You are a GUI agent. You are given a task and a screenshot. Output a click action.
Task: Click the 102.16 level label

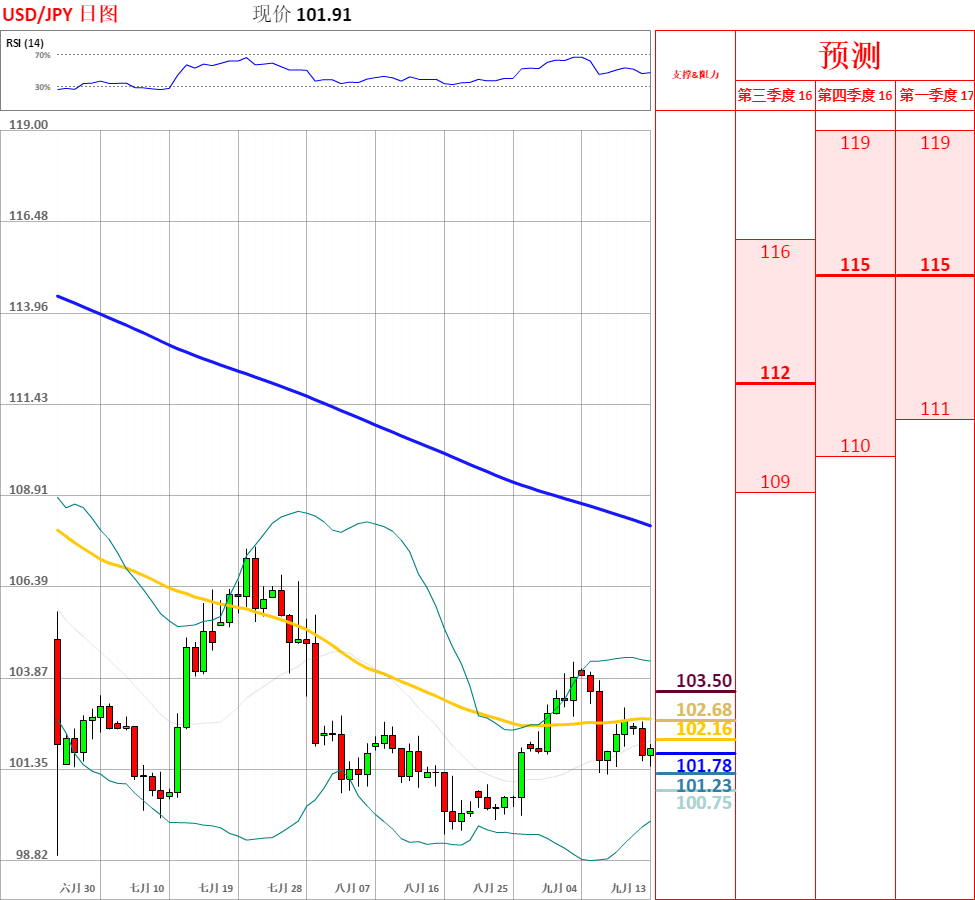coord(704,729)
